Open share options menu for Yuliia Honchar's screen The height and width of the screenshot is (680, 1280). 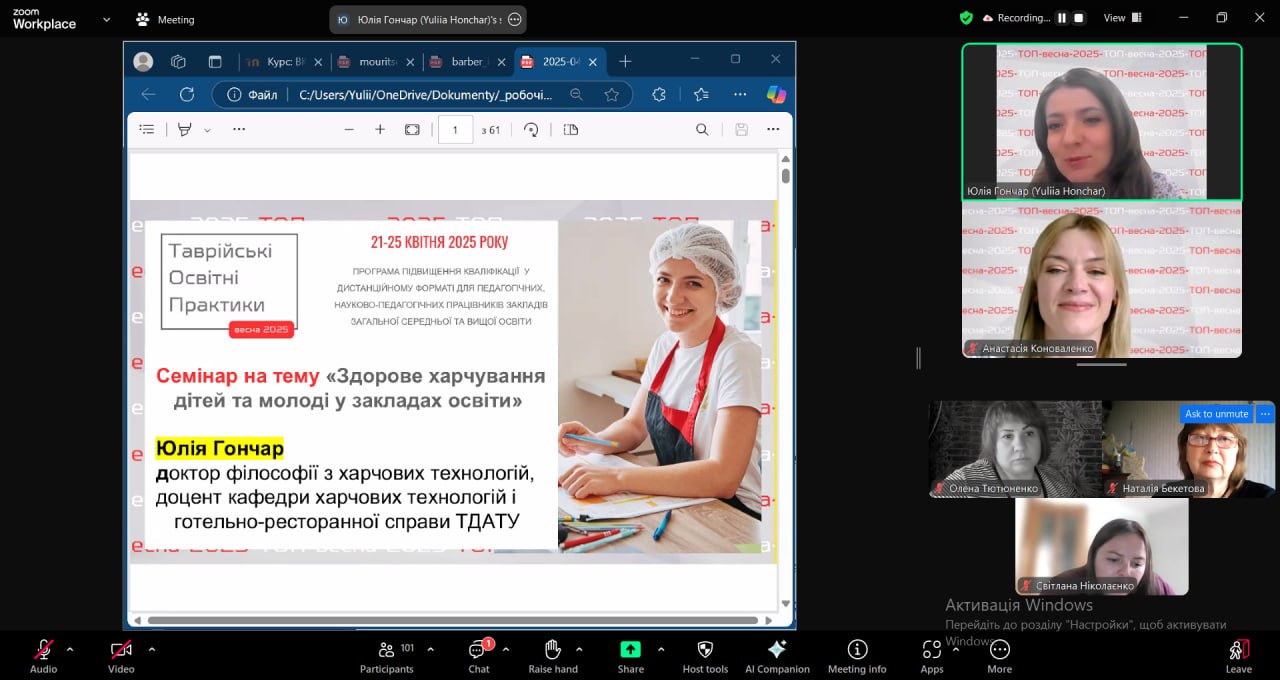pos(515,19)
